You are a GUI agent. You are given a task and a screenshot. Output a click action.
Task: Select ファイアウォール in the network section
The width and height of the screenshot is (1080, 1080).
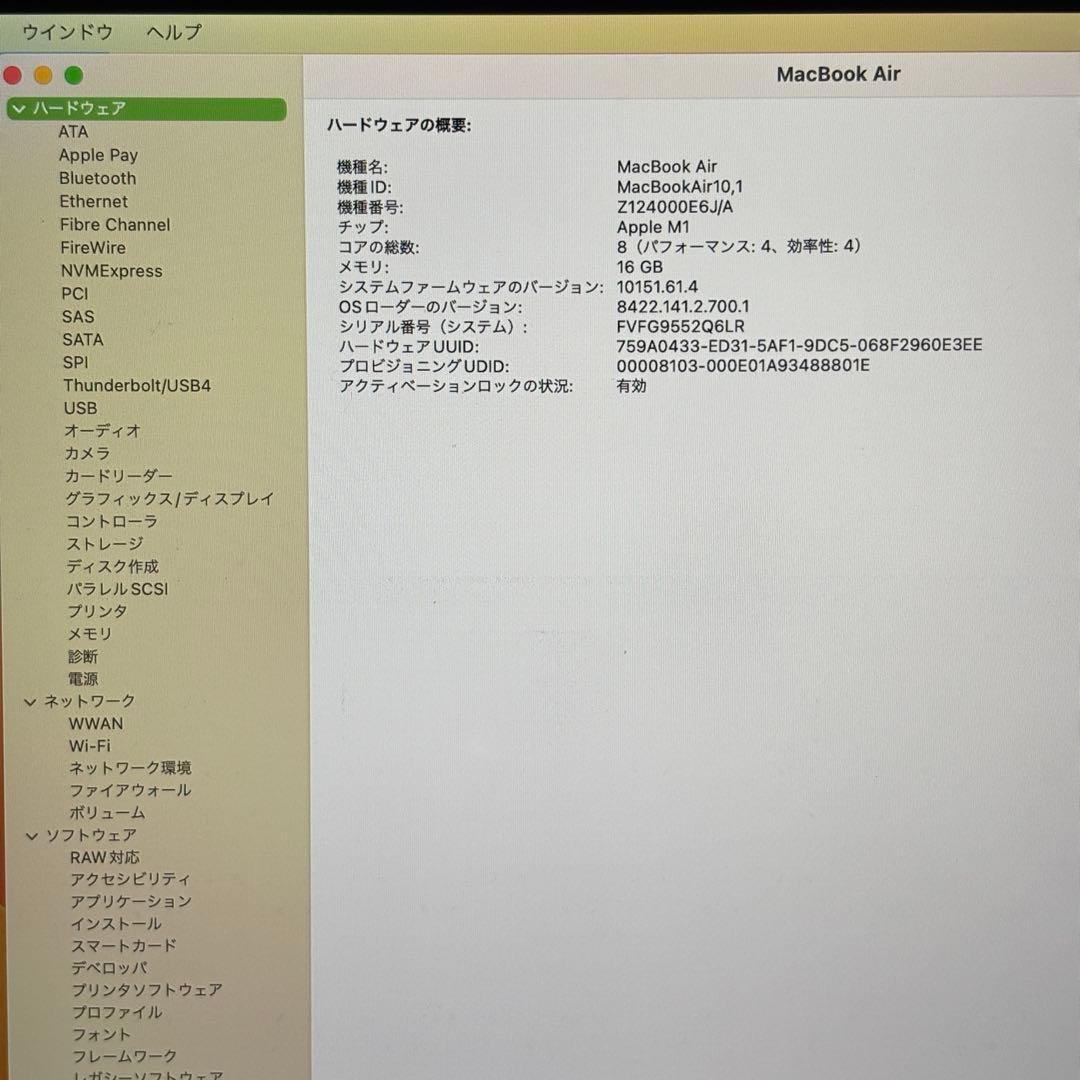click(x=131, y=790)
